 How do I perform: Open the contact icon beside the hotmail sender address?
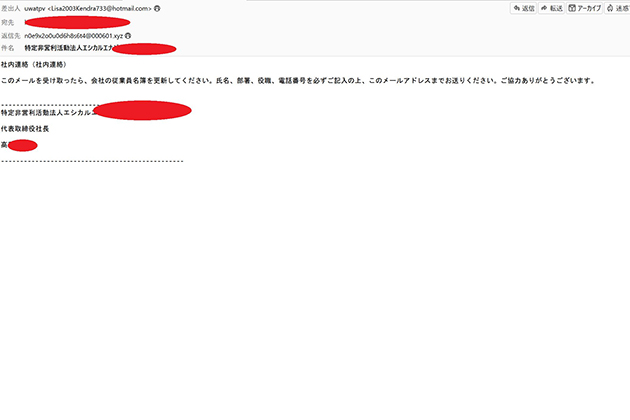tap(157, 8)
